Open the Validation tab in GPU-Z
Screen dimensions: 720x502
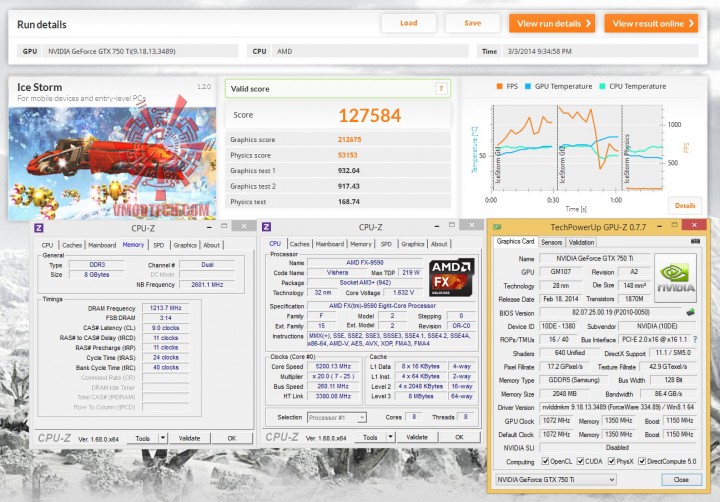pos(581,243)
